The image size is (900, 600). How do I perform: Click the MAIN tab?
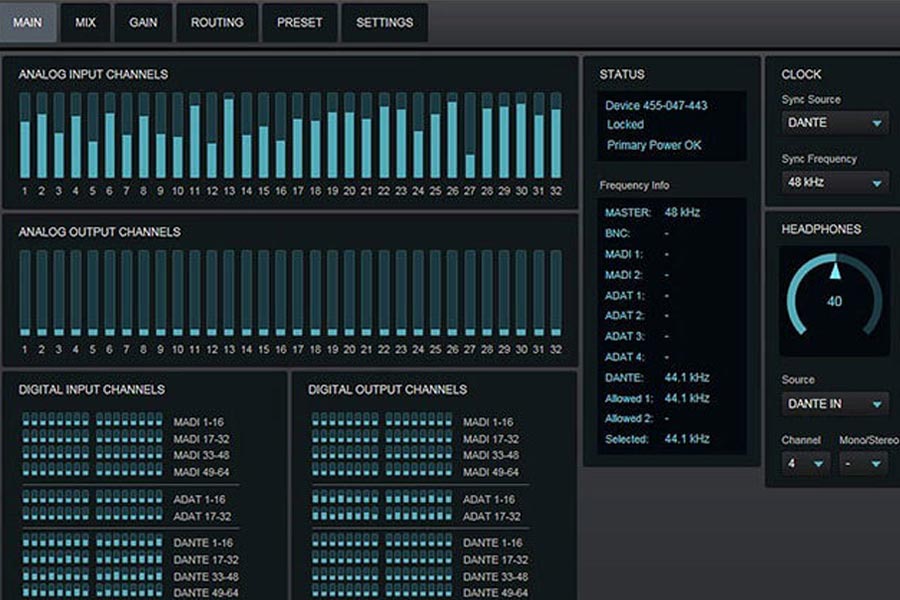click(x=28, y=23)
